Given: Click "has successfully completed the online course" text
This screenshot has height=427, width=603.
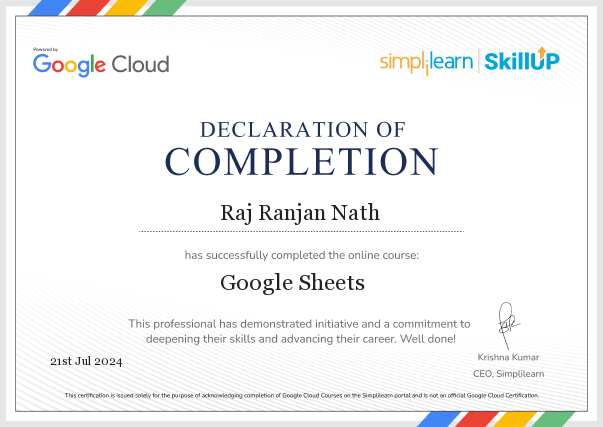Looking at the screenshot, I should pyautogui.click(x=301, y=255).
